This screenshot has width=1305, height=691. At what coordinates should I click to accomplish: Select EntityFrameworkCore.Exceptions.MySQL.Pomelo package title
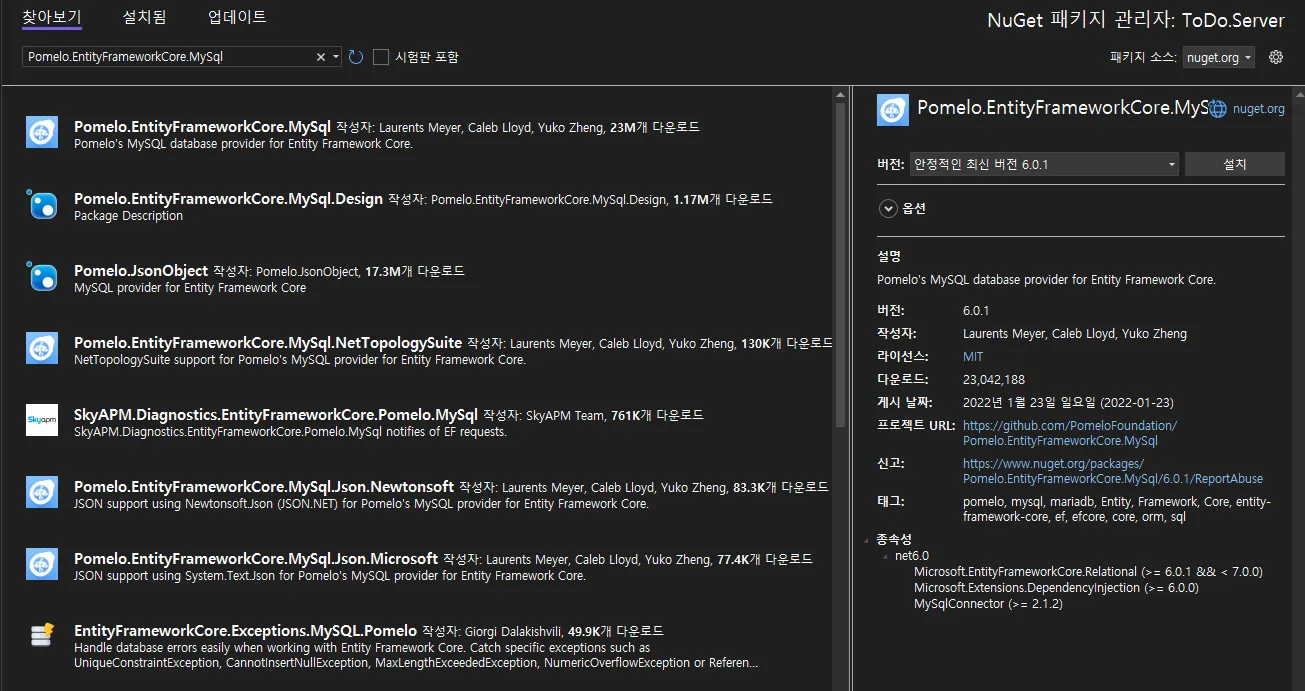[x=245, y=631]
